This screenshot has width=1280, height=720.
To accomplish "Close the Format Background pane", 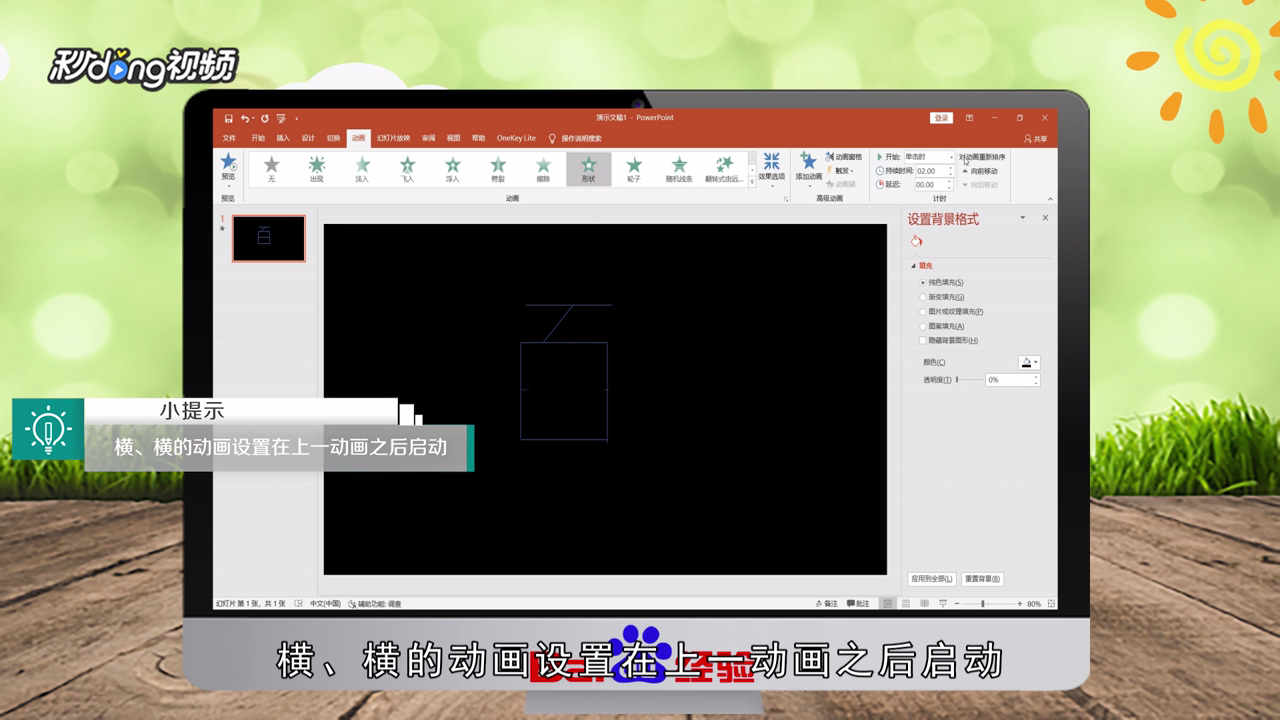I will click(1045, 218).
